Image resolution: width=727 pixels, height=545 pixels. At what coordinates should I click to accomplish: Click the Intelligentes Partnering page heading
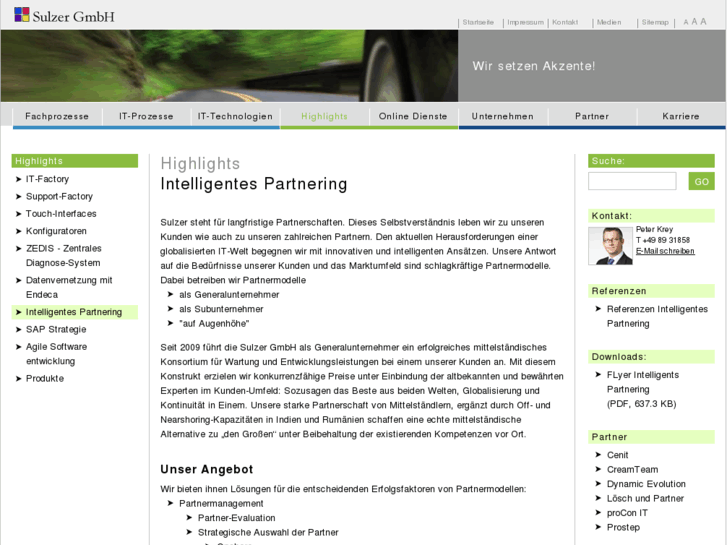click(x=254, y=184)
